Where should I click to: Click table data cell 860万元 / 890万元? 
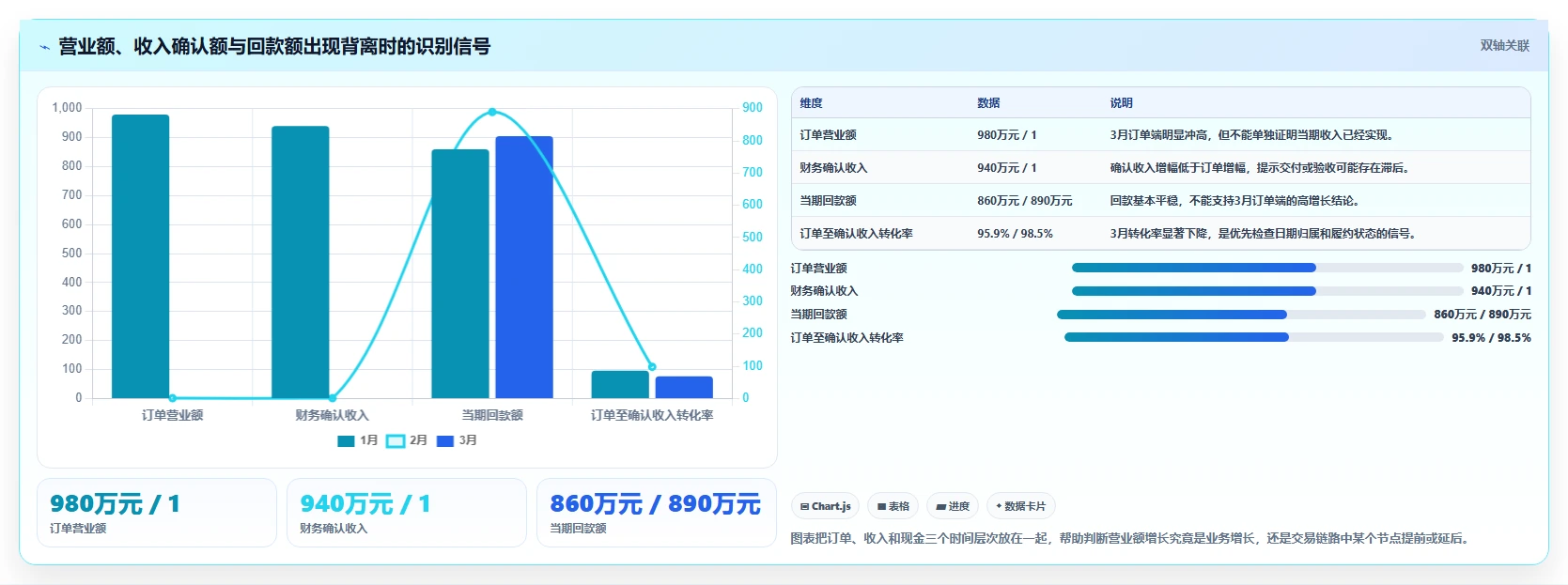point(1025,201)
